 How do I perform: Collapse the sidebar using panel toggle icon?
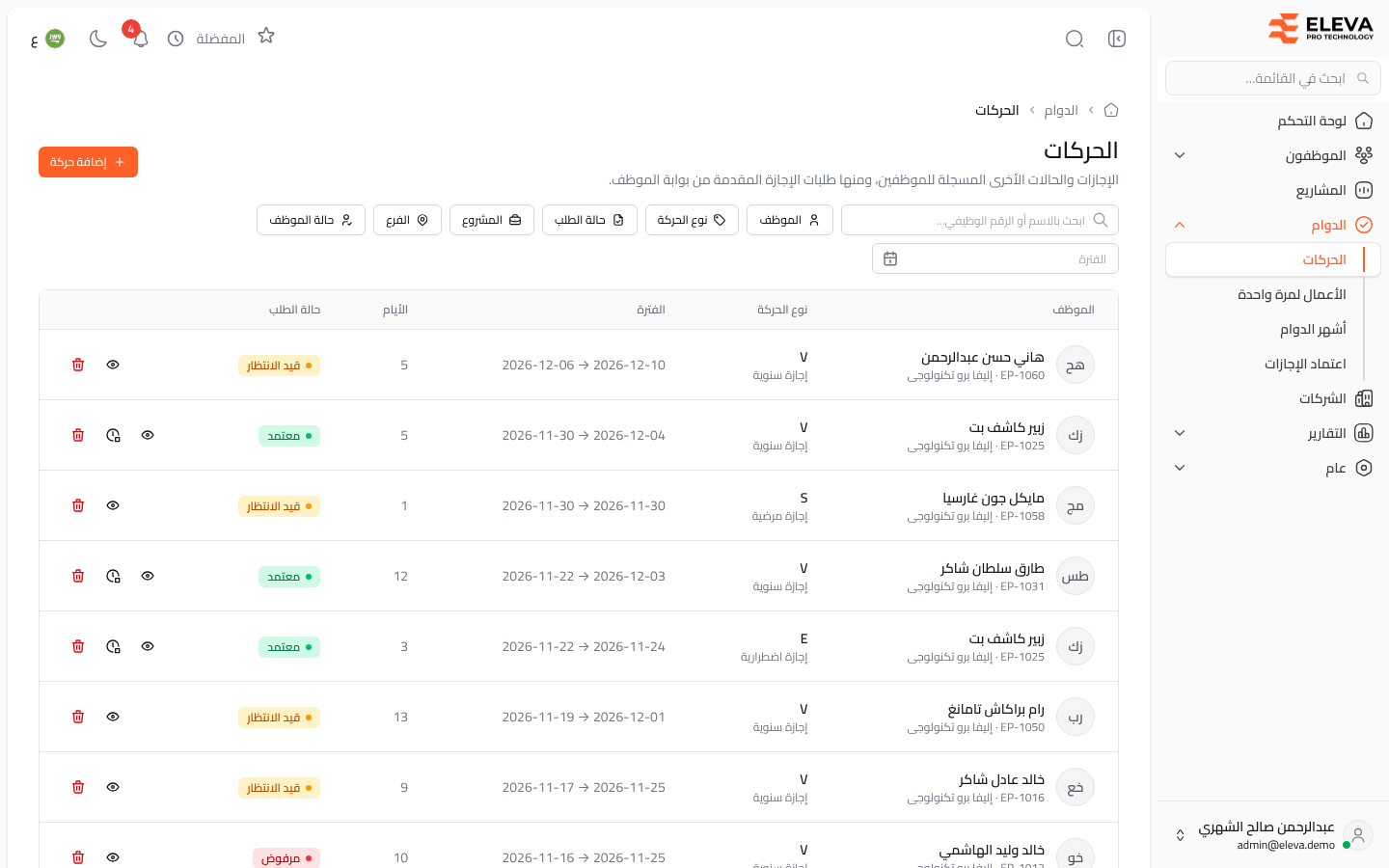pyautogui.click(x=1117, y=39)
